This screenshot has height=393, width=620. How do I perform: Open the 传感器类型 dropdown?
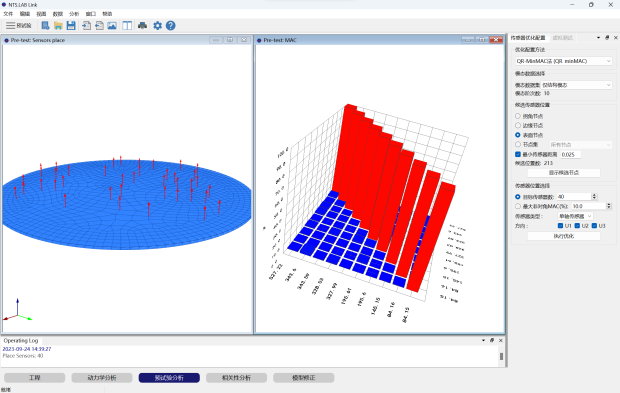tap(575, 216)
